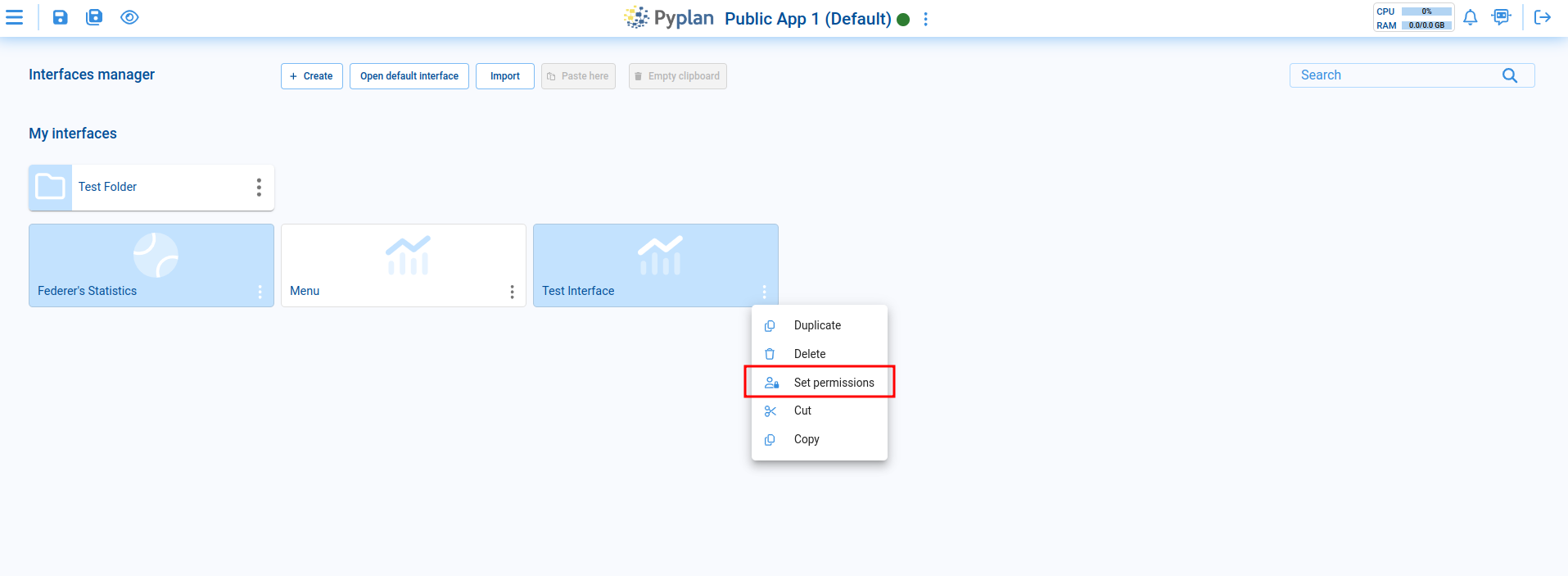Open app options next to Public App title
This screenshot has height=576, width=1568.
[x=926, y=19]
